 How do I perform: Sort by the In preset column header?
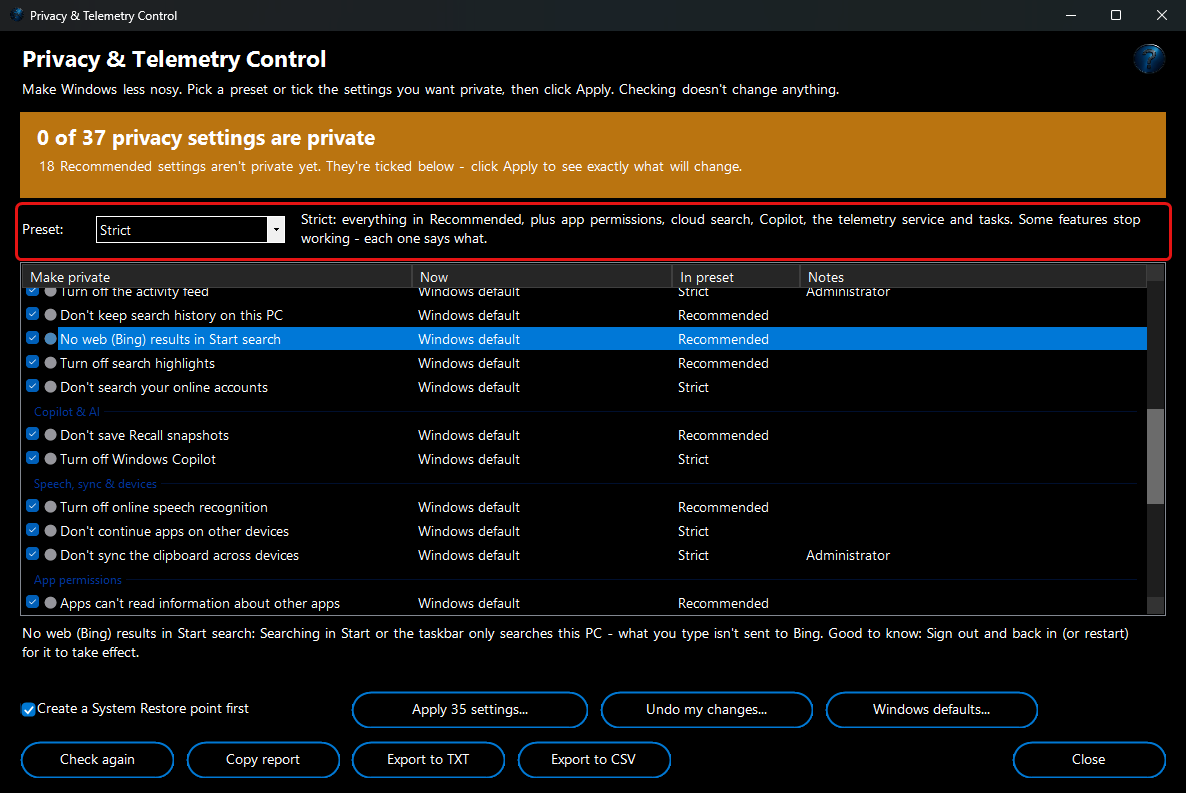[x=736, y=277]
